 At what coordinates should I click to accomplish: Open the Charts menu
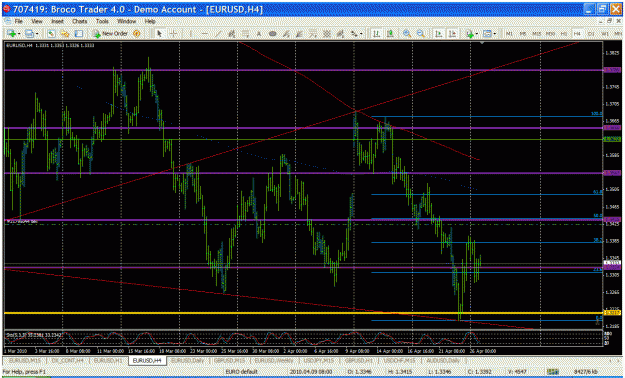click(x=79, y=21)
